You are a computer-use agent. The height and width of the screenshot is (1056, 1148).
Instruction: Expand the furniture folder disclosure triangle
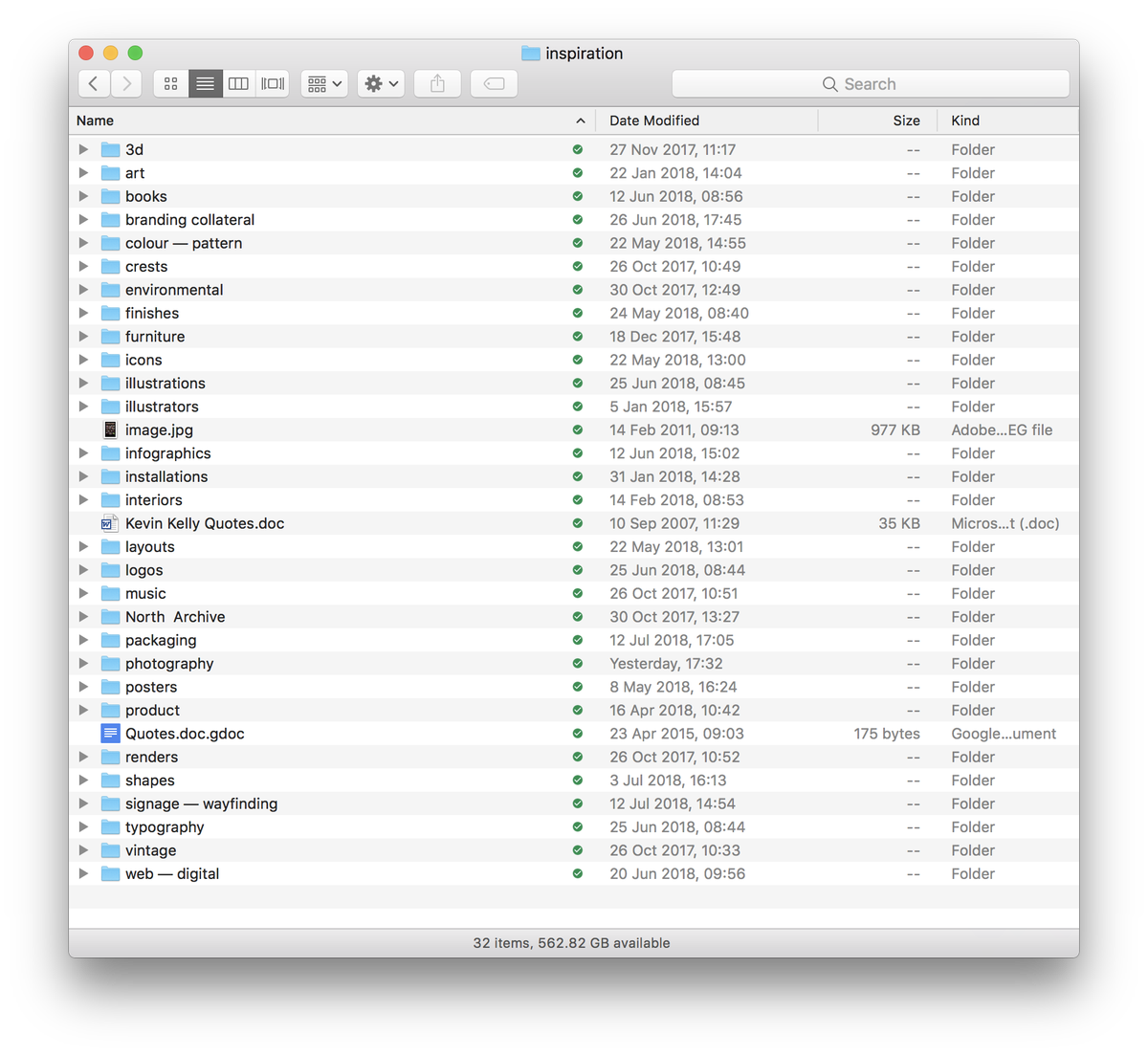[83, 337]
